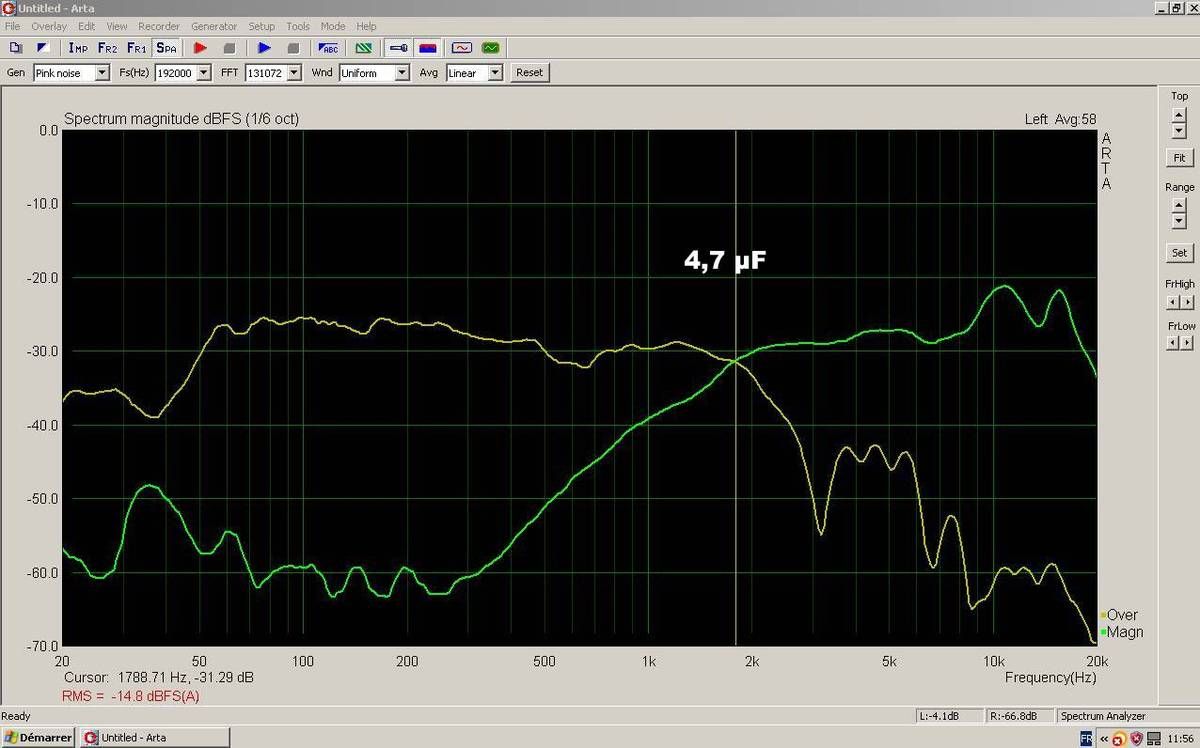The image size is (1200, 748).
Task: Stop recording with first gray square
Action: coord(229,47)
